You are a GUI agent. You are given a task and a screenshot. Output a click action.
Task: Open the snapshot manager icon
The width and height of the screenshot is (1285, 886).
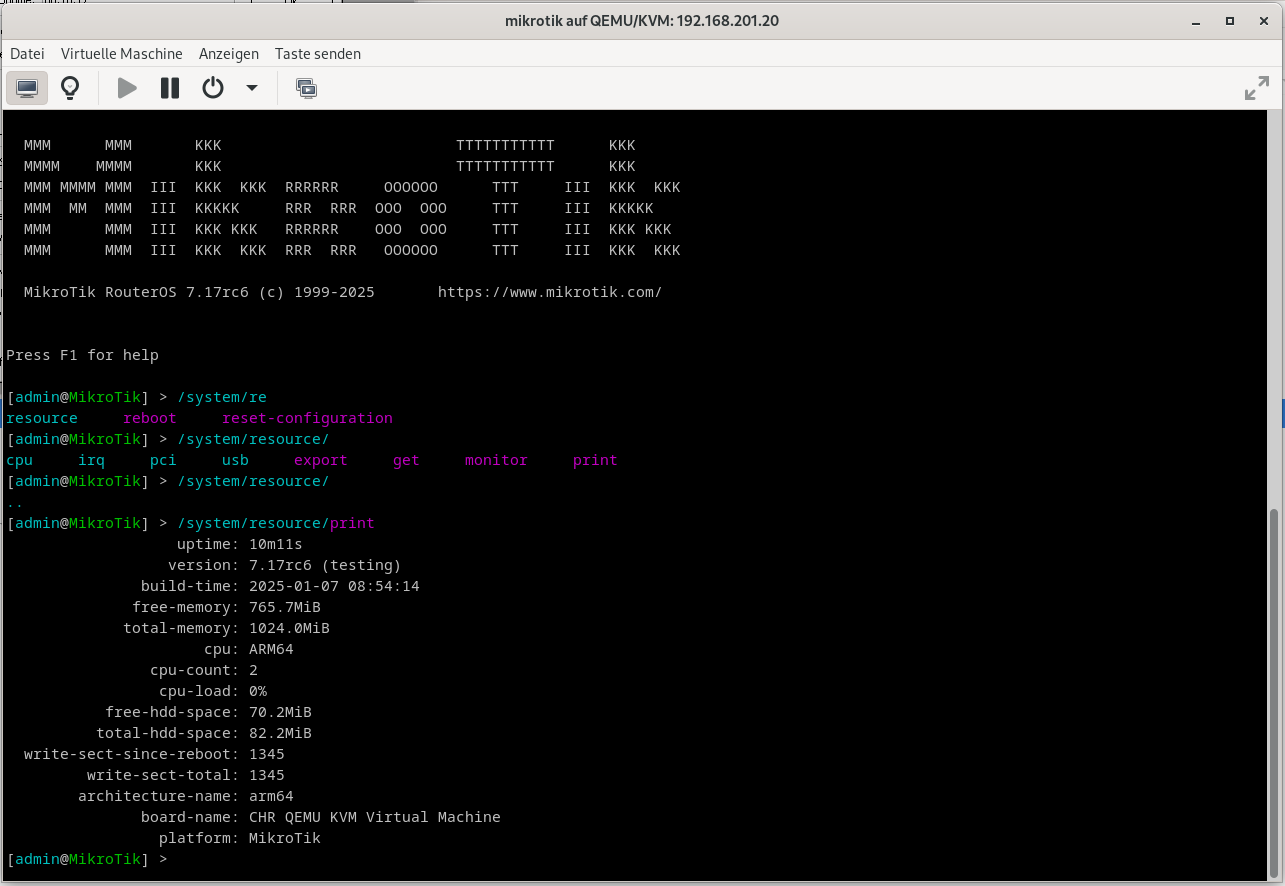[x=307, y=88]
